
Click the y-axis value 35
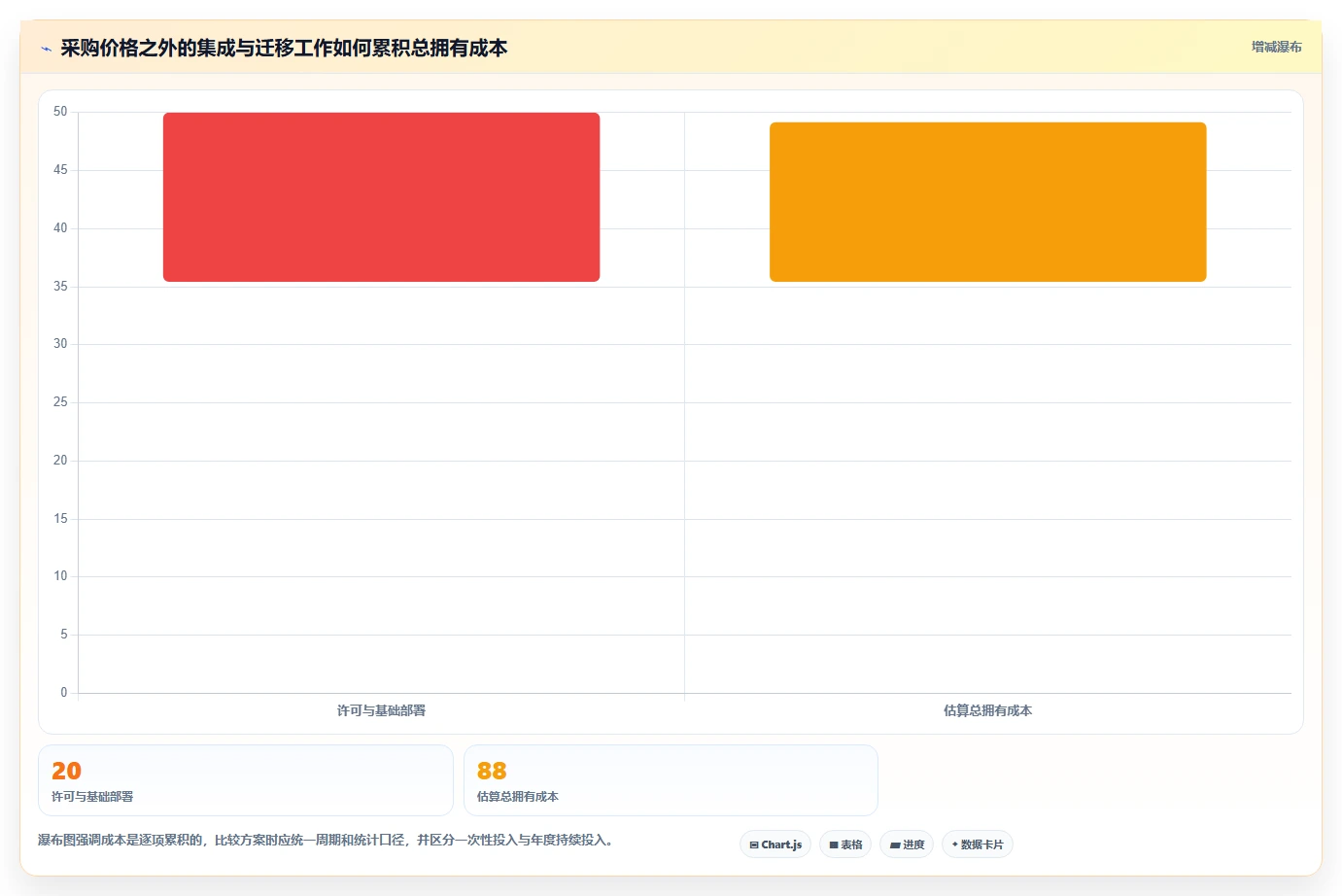(60, 287)
